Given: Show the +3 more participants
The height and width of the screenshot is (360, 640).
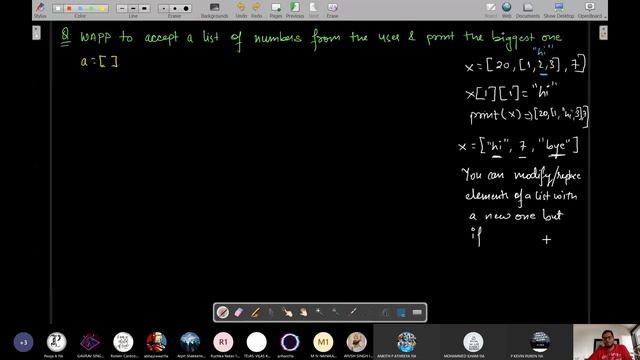Looking at the screenshot, I should click(23, 342).
